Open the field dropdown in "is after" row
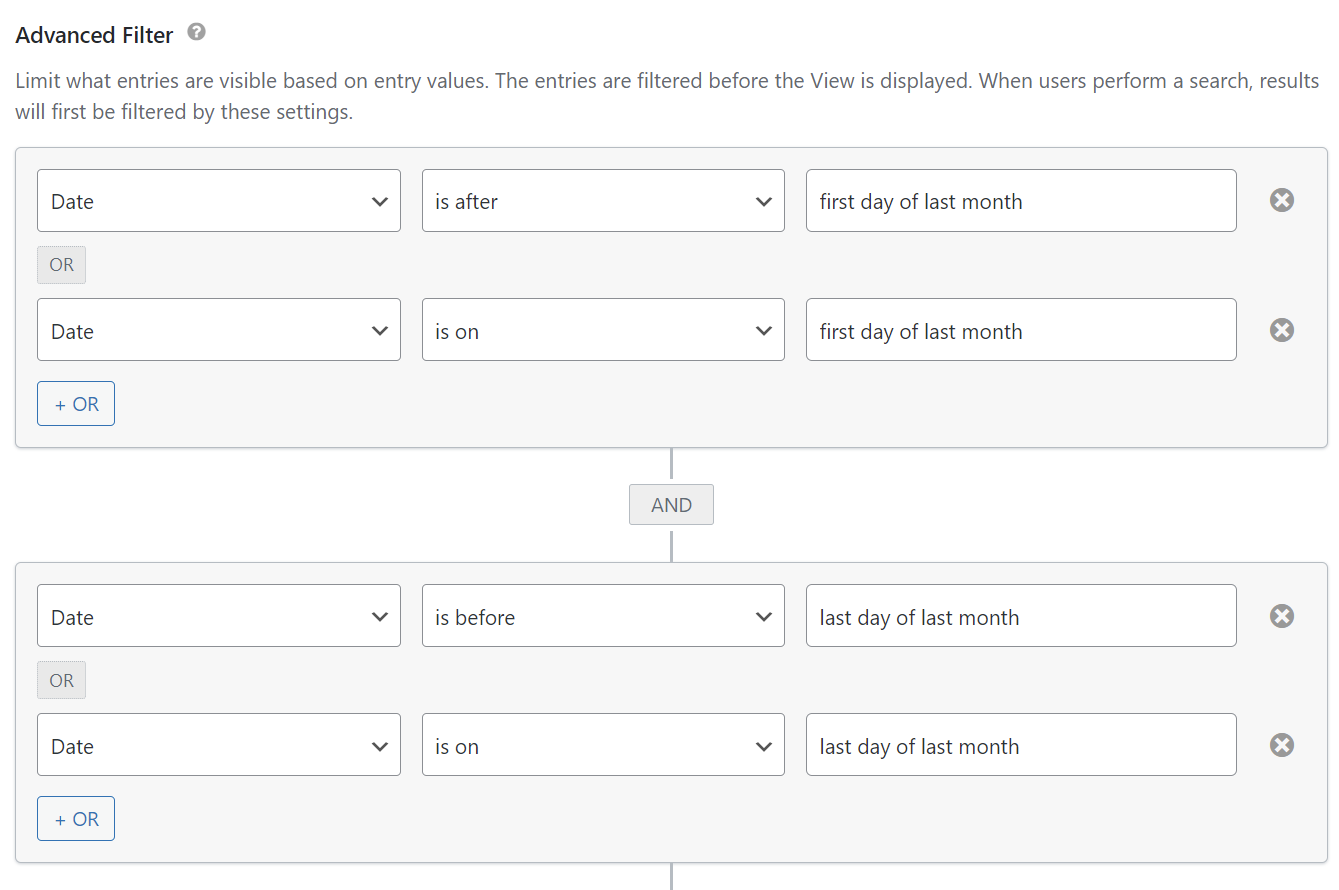This screenshot has width=1339, height=890. point(218,201)
